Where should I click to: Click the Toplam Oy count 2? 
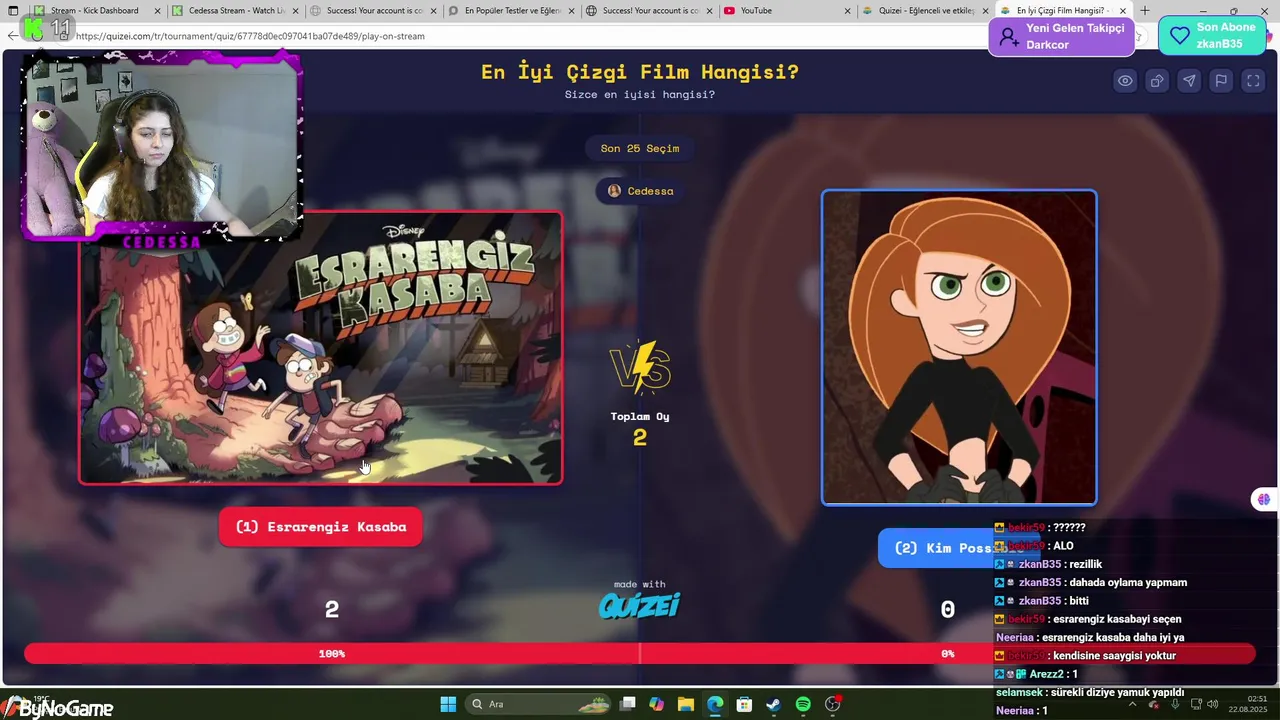640,437
